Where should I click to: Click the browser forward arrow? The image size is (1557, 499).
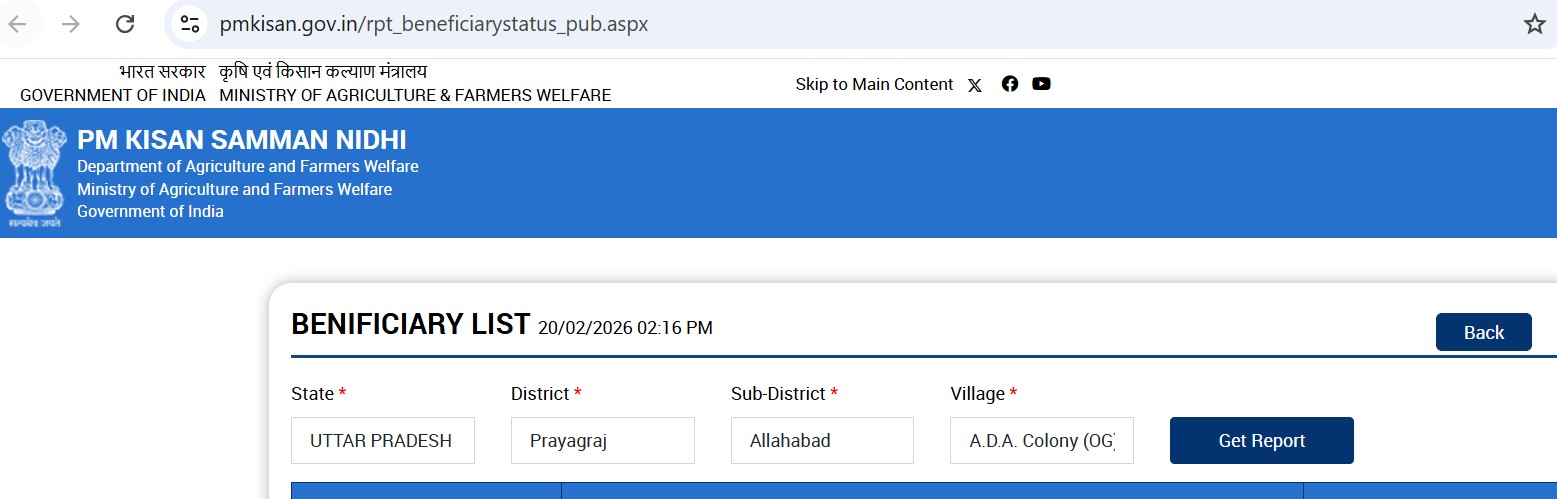point(71,24)
